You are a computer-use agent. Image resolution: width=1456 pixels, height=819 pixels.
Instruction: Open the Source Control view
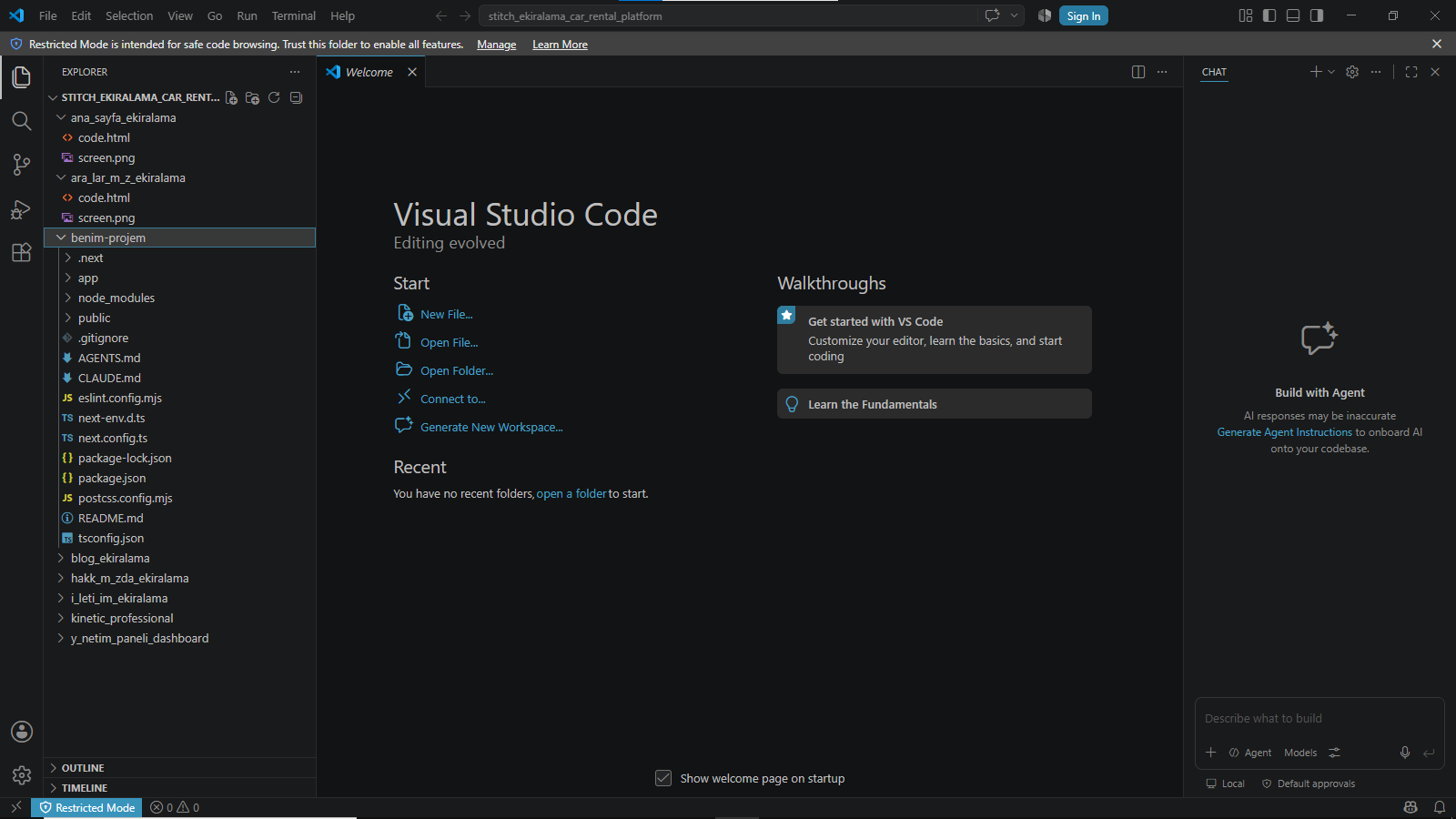point(22,165)
